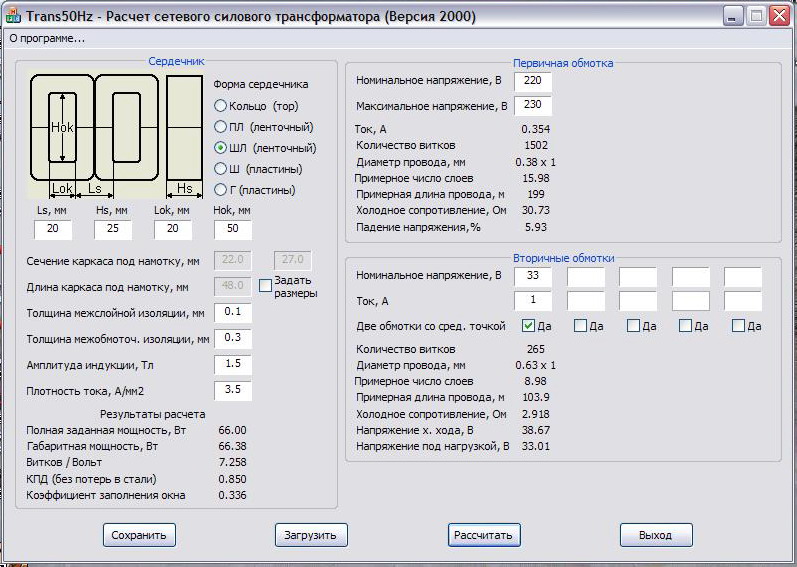
Task: Select the 'Кольцо (тор)' core shape
Action: tap(220, 106)
